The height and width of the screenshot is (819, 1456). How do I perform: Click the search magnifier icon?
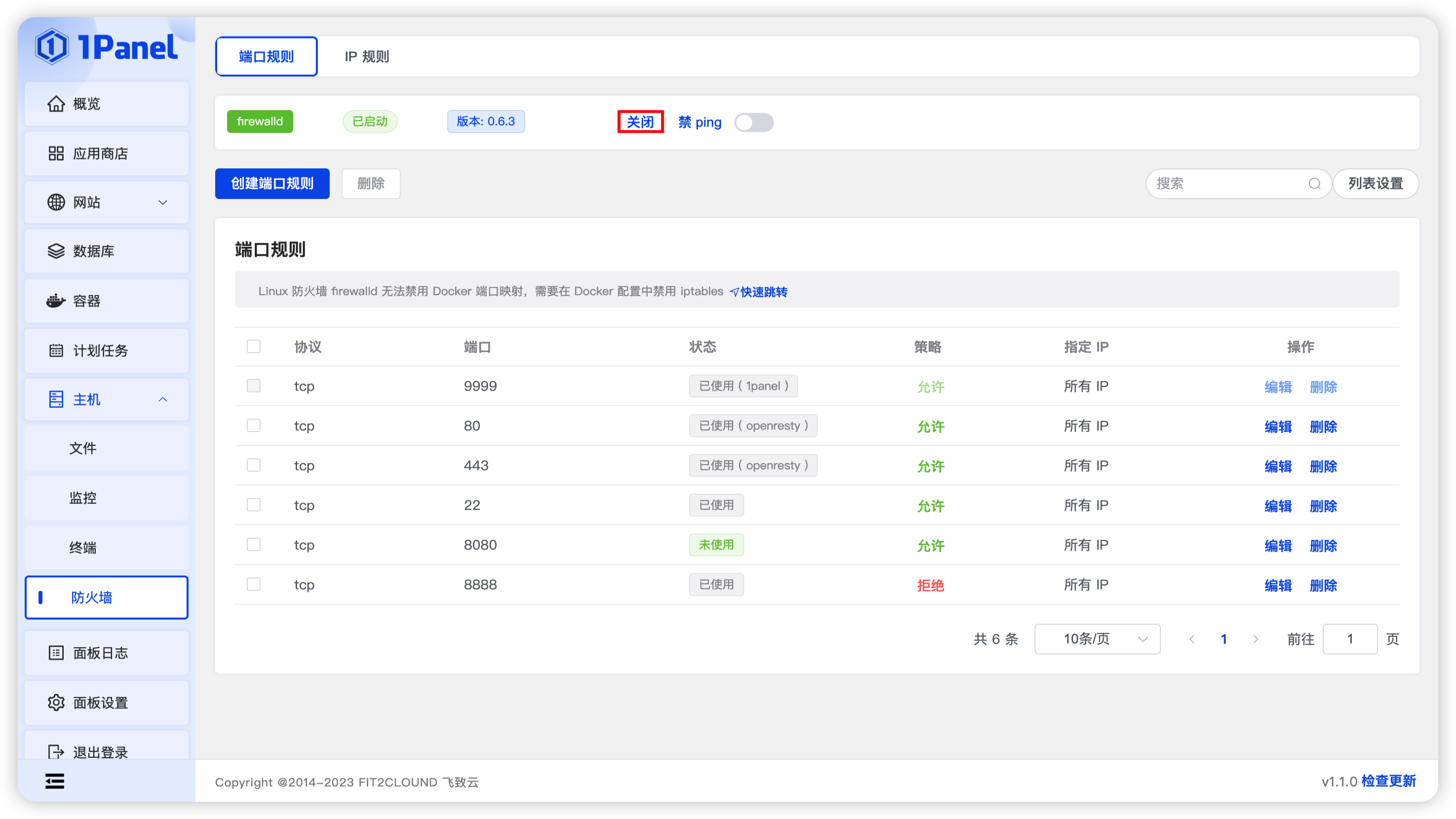(1314, 184)
